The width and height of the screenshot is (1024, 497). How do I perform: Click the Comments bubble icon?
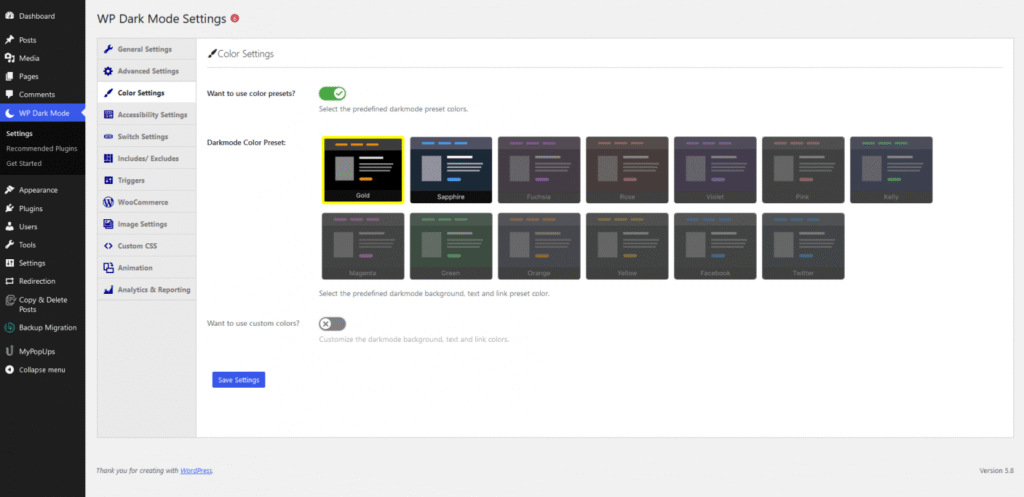pyautogui.click(x=9, y=94)
